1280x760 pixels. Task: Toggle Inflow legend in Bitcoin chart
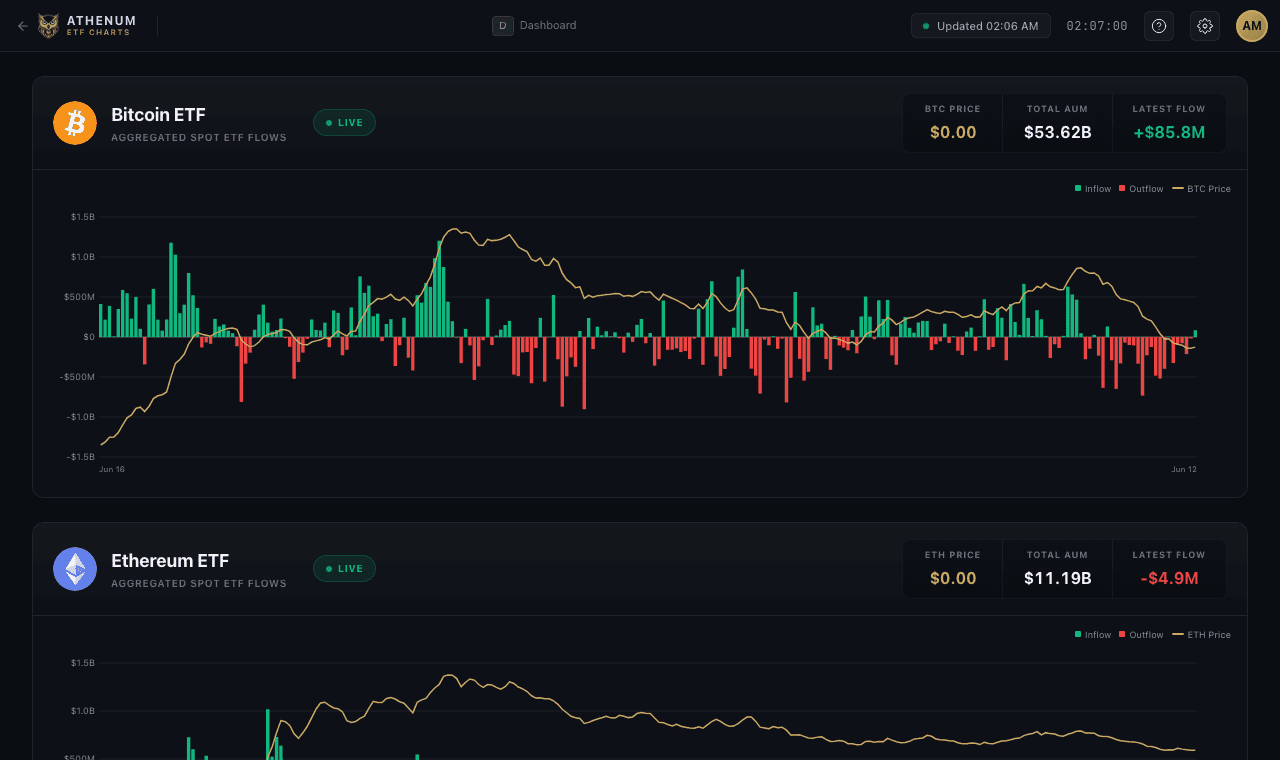[1093, 189]
